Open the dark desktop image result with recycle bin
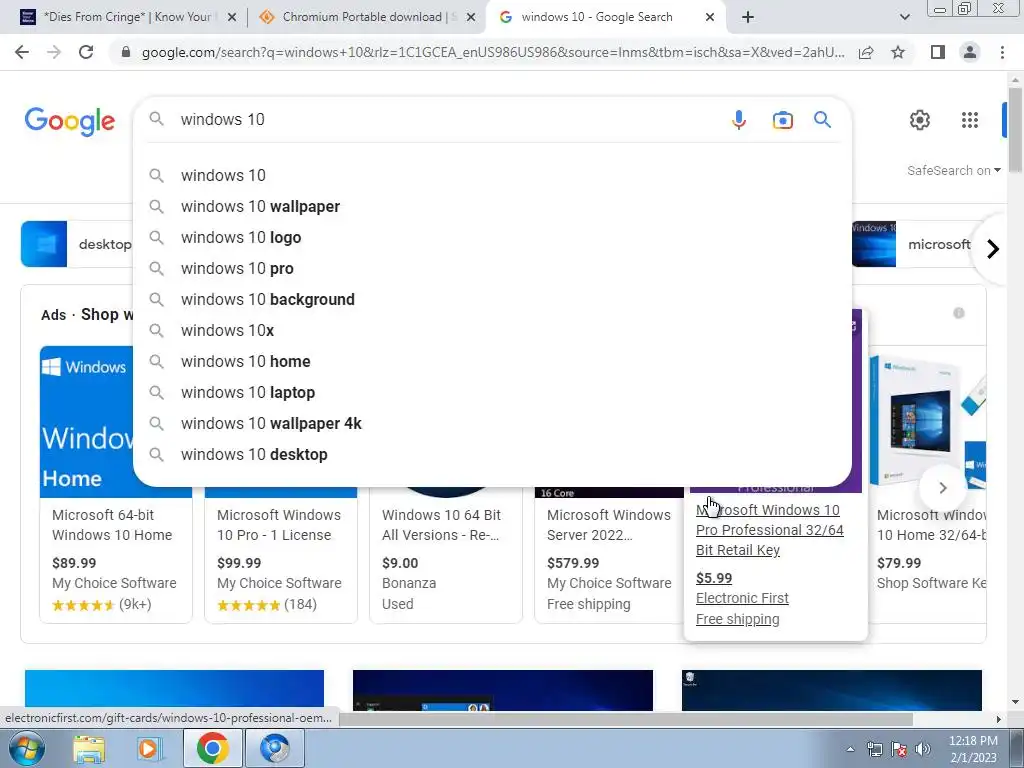This screenshot has height=768, width=1024. [x=831, y=690]
